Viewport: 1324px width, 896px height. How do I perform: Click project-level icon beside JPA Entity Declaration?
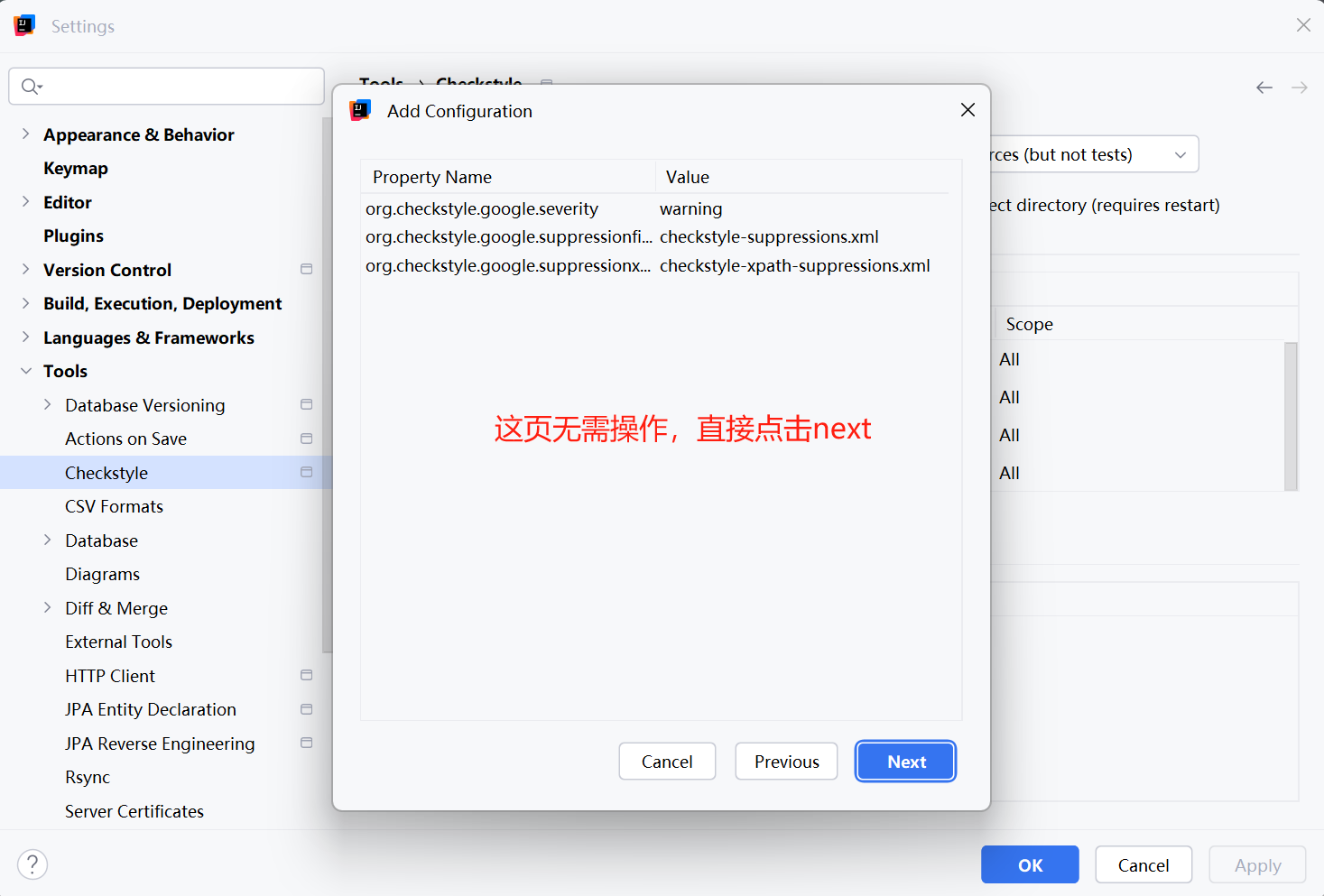click(306, 709)
